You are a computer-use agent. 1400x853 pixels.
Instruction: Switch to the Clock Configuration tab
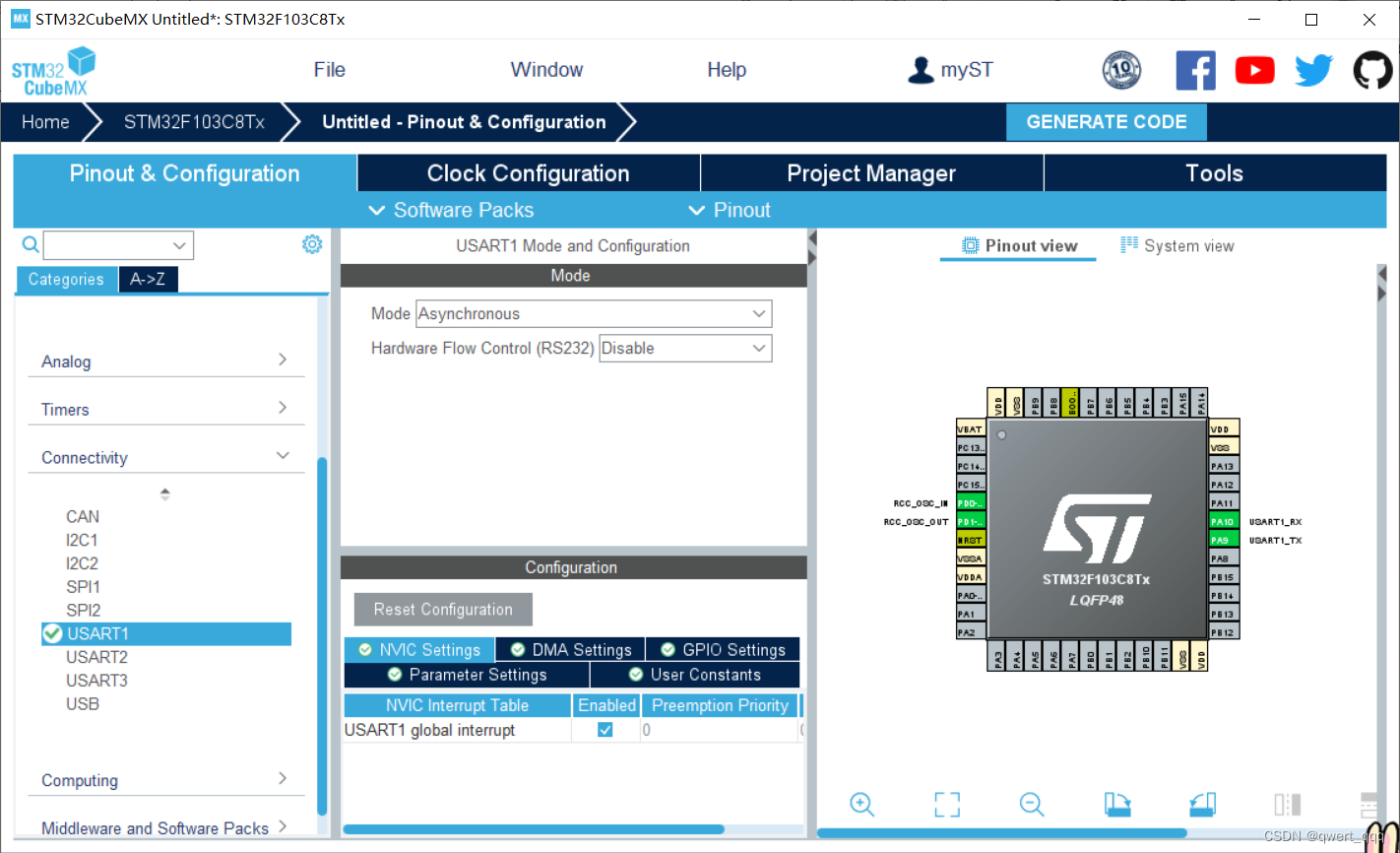529,173
